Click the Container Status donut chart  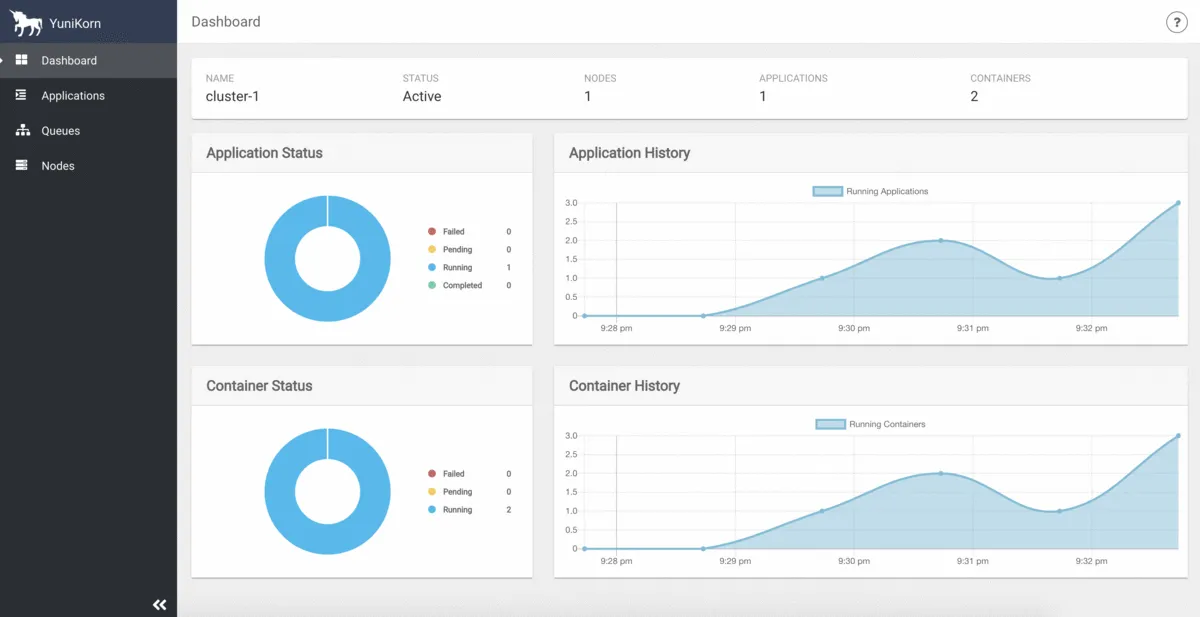327,491
